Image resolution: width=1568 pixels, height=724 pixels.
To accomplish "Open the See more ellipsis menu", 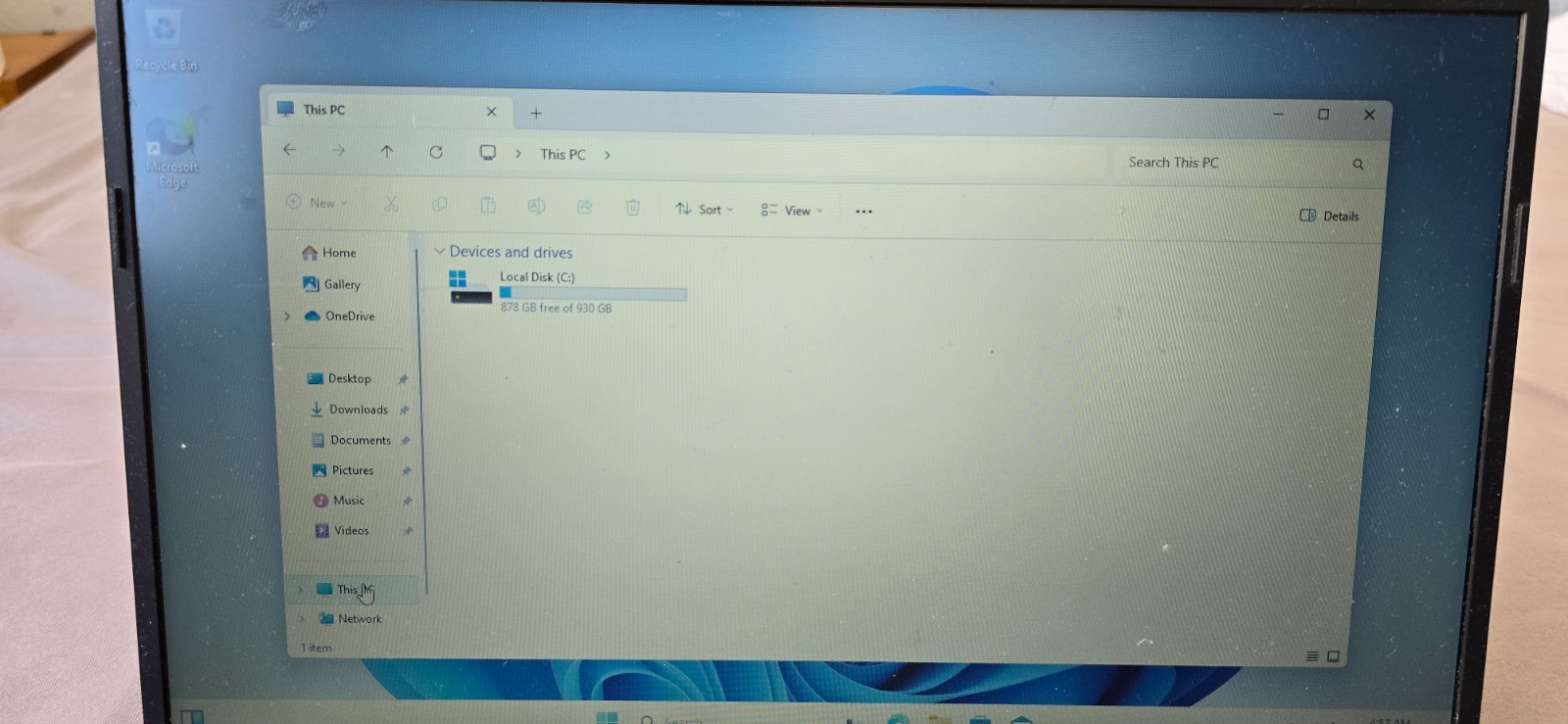I will point(863,211).
